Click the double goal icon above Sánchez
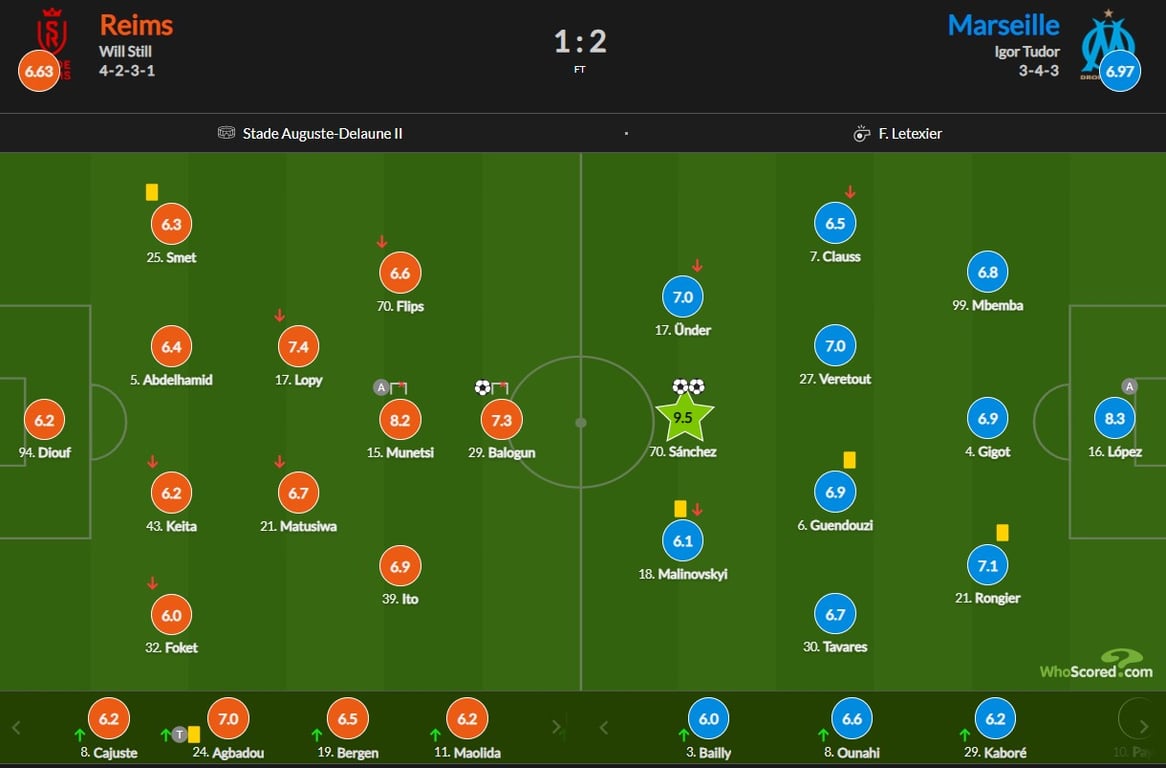 688,386
